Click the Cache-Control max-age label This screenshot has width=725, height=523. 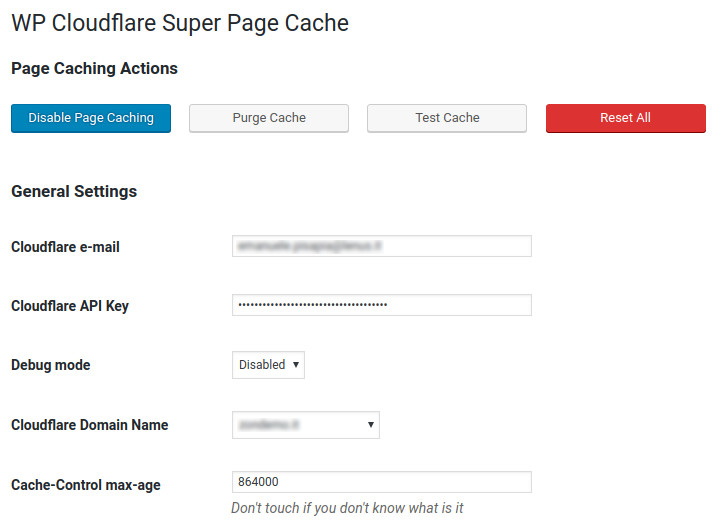point(86,485)
